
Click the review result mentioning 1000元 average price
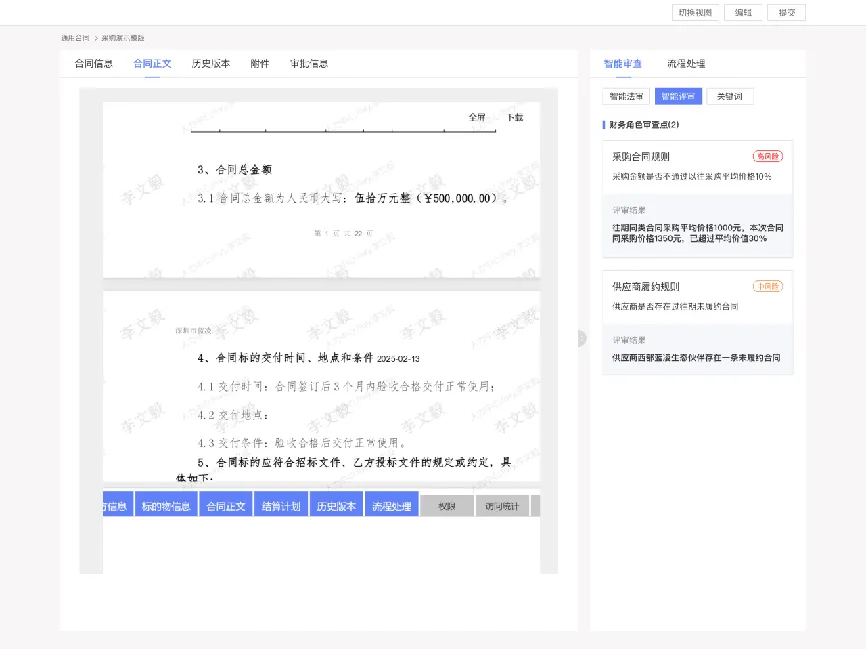coord(697,233)
